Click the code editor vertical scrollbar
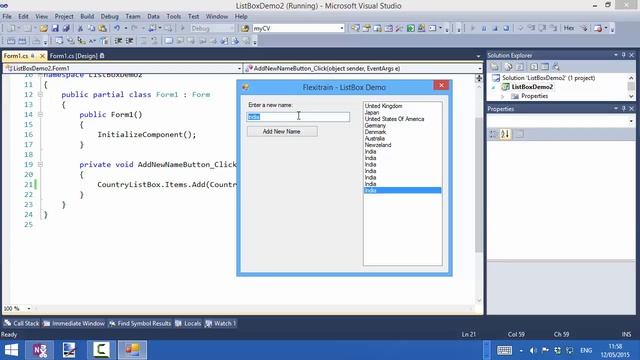Image resolution: width=640 pixels, height=360 pixels. pyautogui.click(x=479, y=186)
